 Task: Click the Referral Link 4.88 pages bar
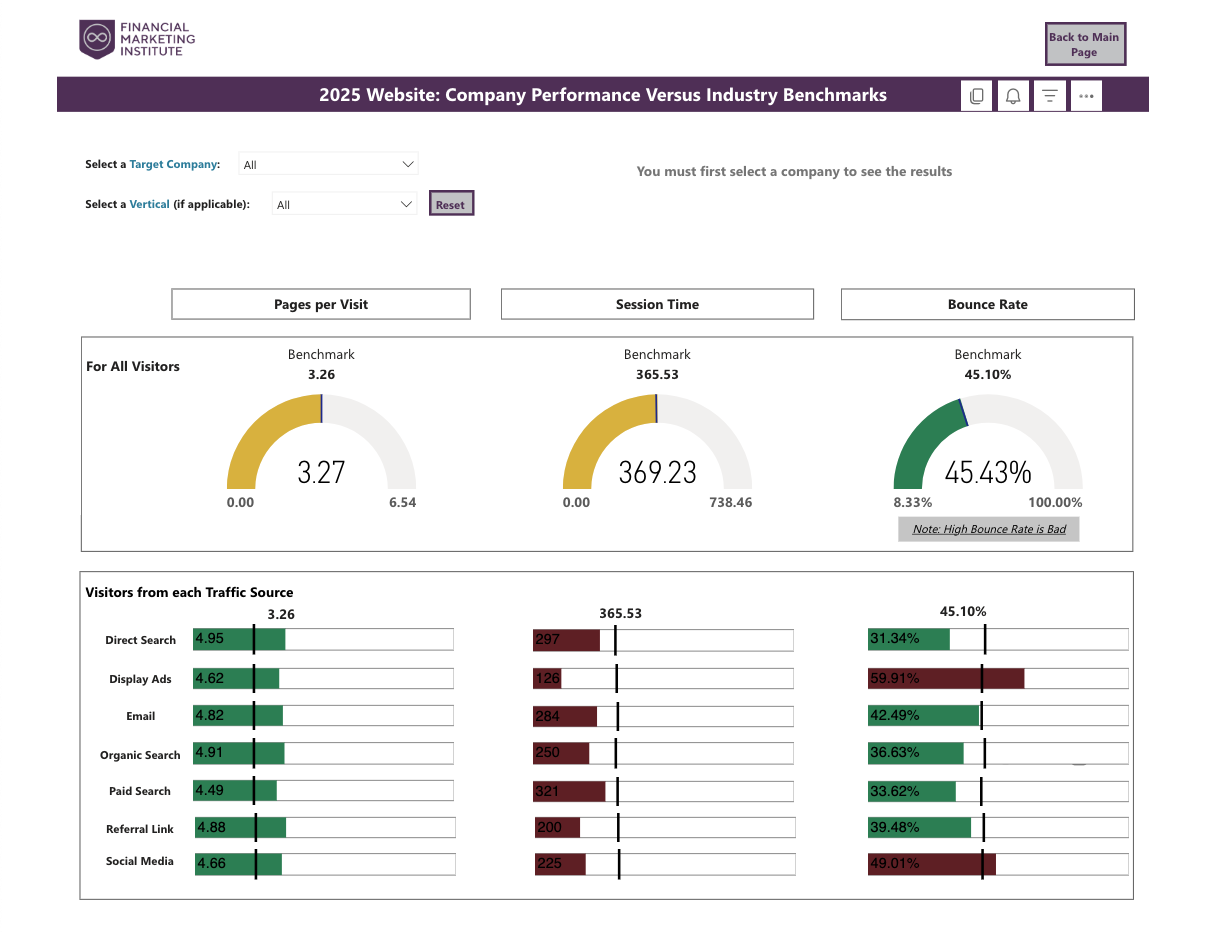pos(240,827)
